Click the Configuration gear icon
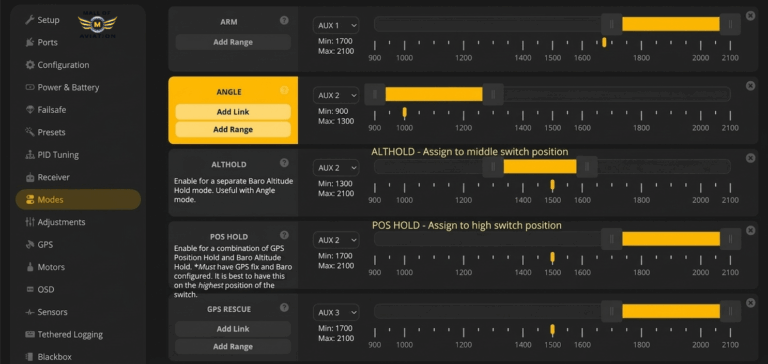The height and width of the screenshot is (364, 768). coord(30,65)
